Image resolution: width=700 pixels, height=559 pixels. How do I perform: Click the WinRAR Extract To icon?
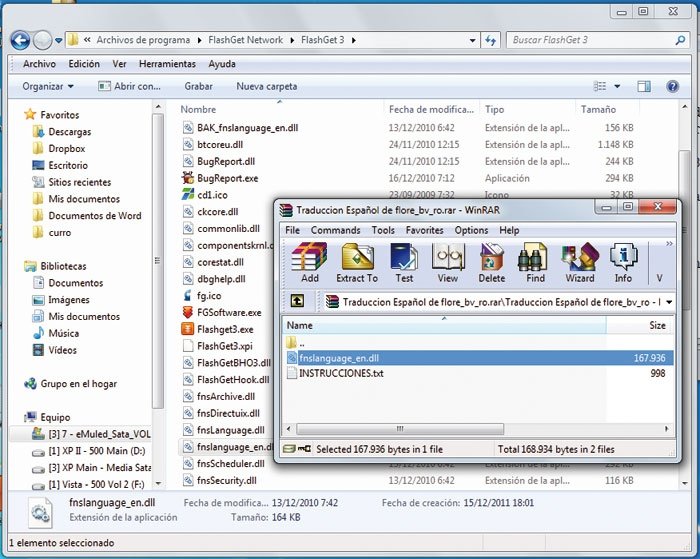(357, 262)
